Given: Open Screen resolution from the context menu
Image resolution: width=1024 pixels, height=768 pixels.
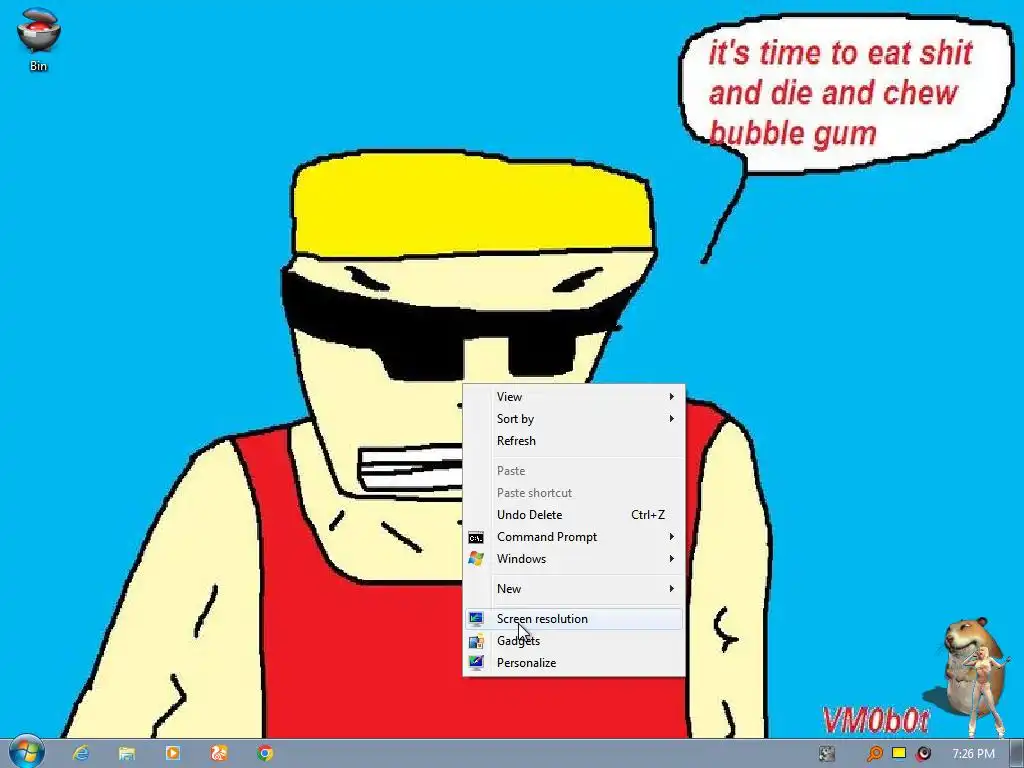Looking at the screenshot, I should pyautogui.click(x=574, y=618).
